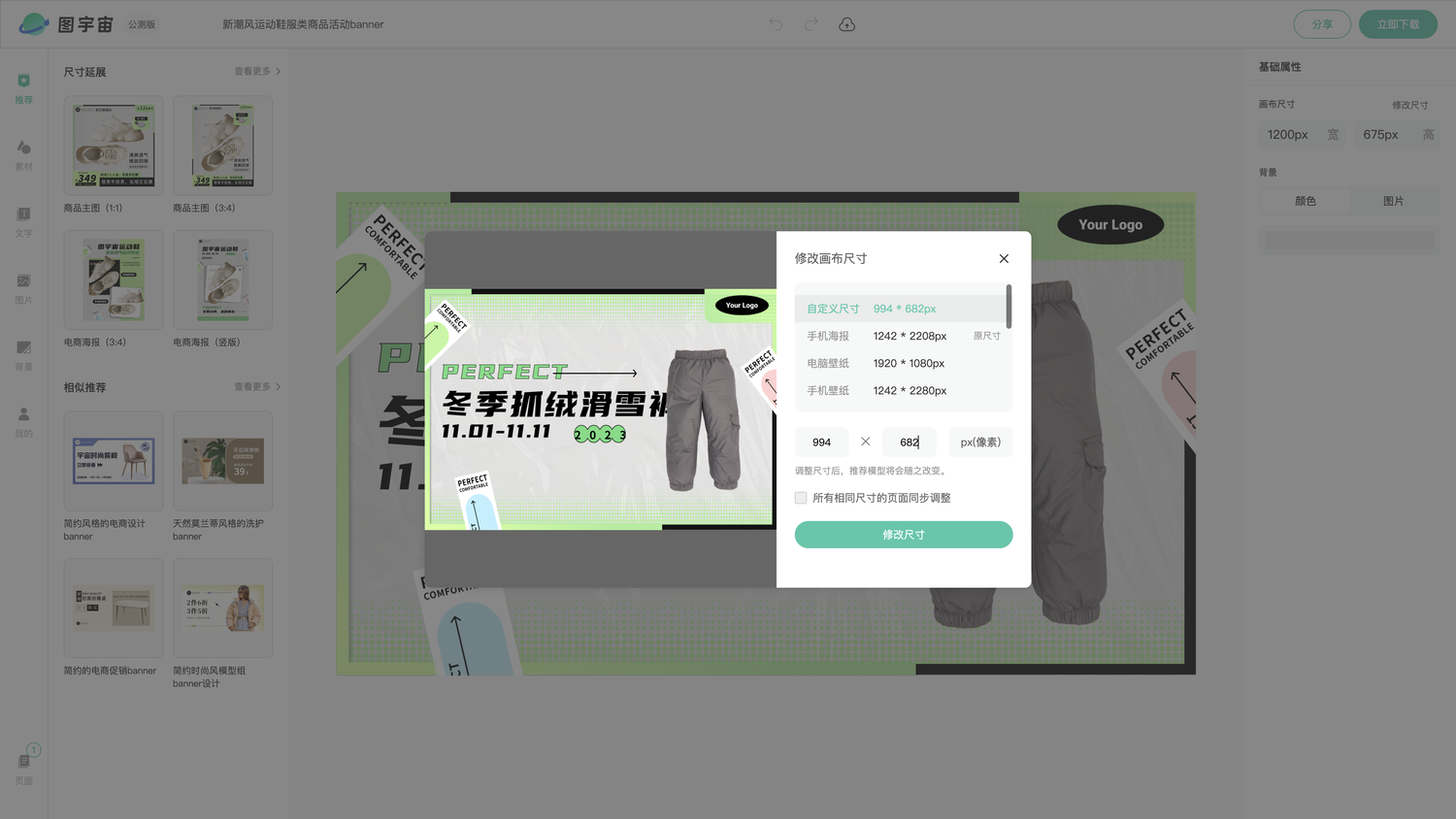Click the 基础属性 panel heading
Viewport: 1456px width, 819px height.
[x=1279, y=67]
